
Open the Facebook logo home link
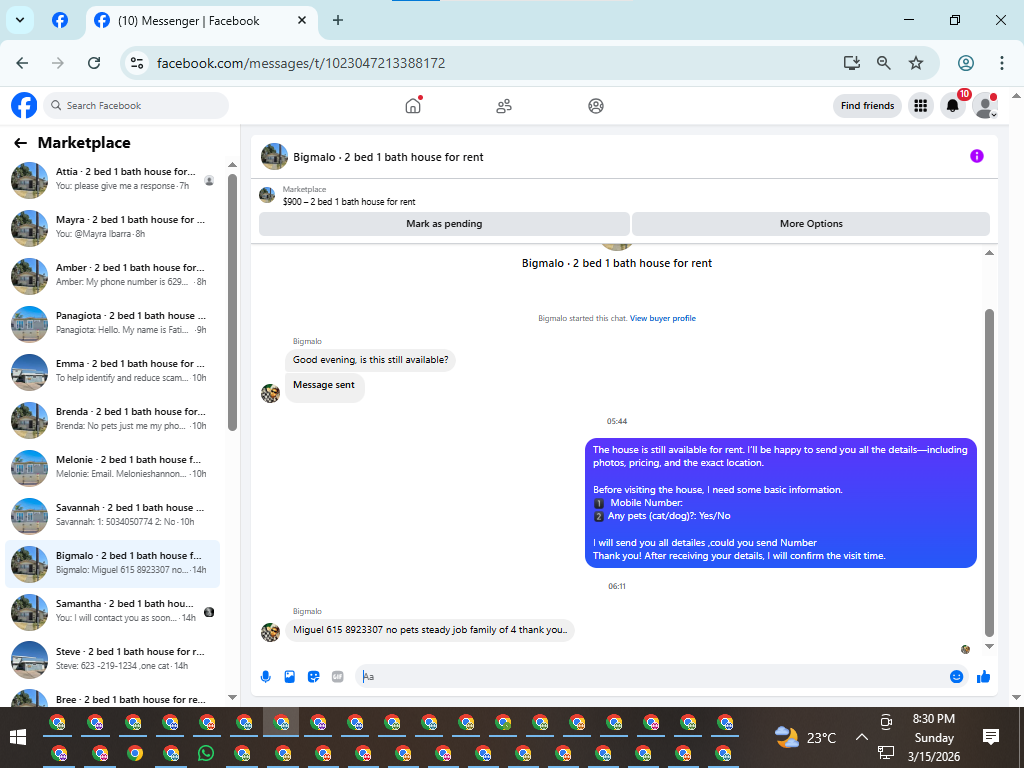click(x=24, y=105)
